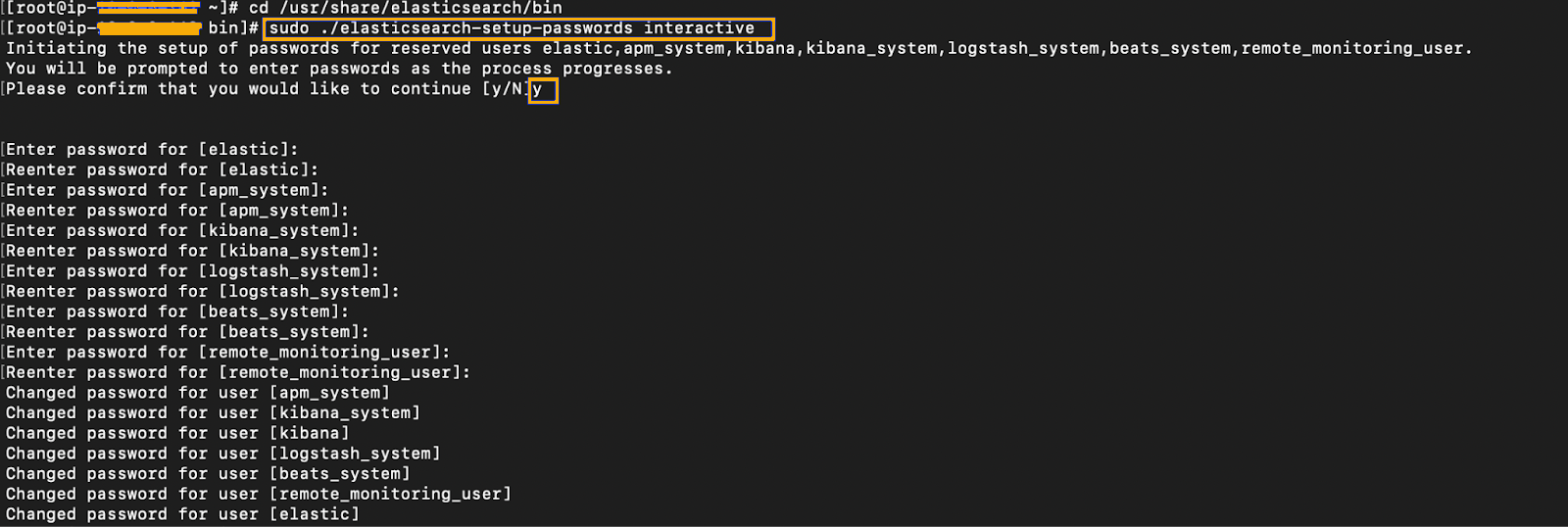Click the 'cd /usr/share/elasticsearch/bin' command text
This screenshot has width=1568, height=527.
[x=406, y=8]
